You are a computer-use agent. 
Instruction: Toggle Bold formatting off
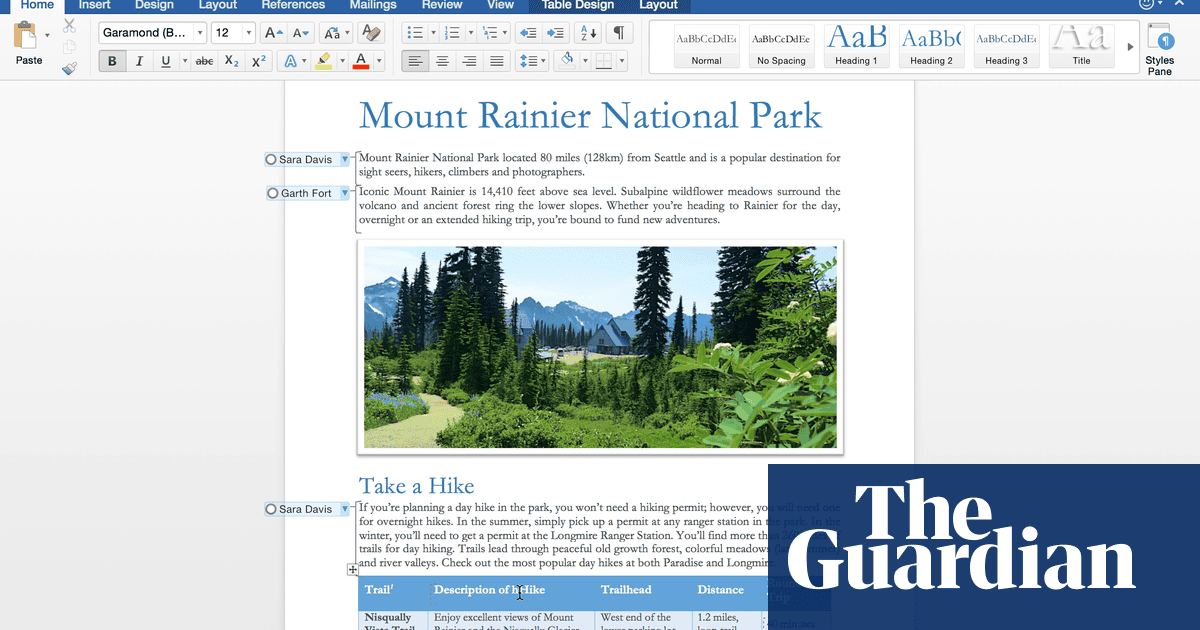pos(112,61)
